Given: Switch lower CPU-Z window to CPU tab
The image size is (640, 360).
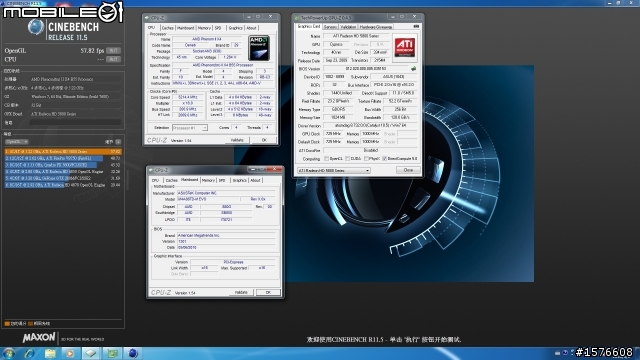Looking at the screenshot, I should [155, 180].
